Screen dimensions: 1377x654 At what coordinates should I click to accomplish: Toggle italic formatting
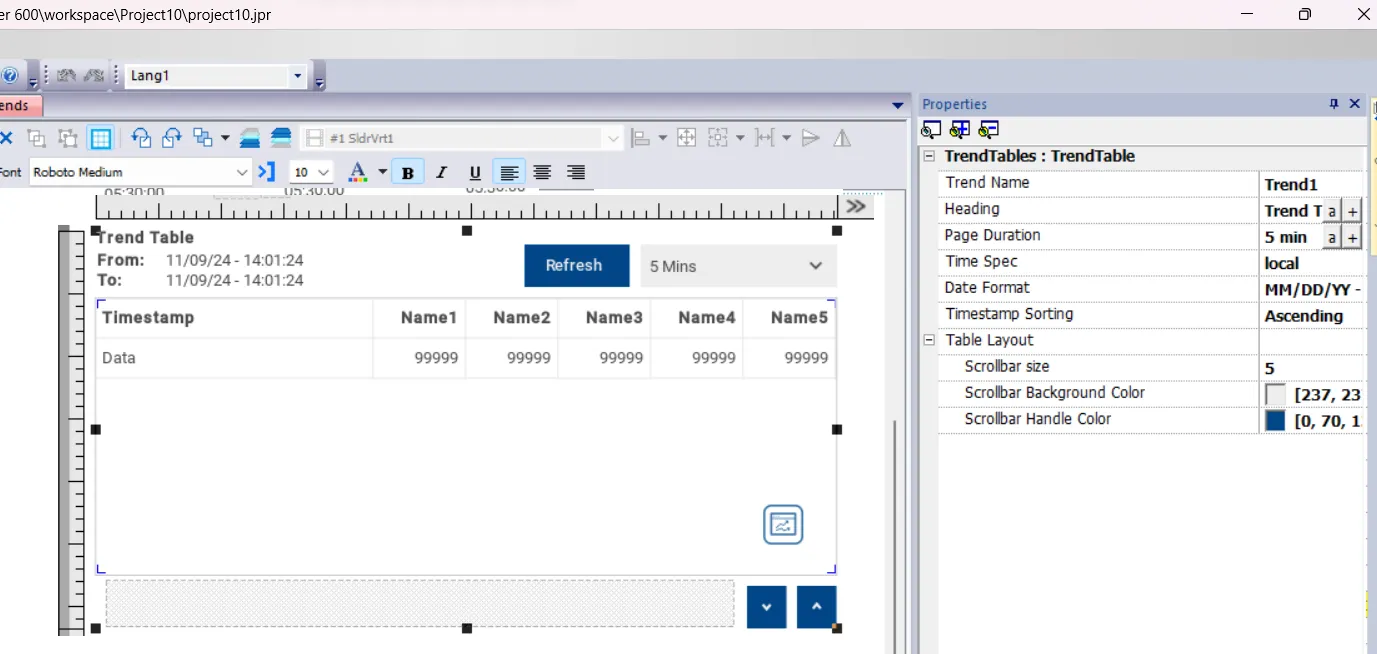441,171
